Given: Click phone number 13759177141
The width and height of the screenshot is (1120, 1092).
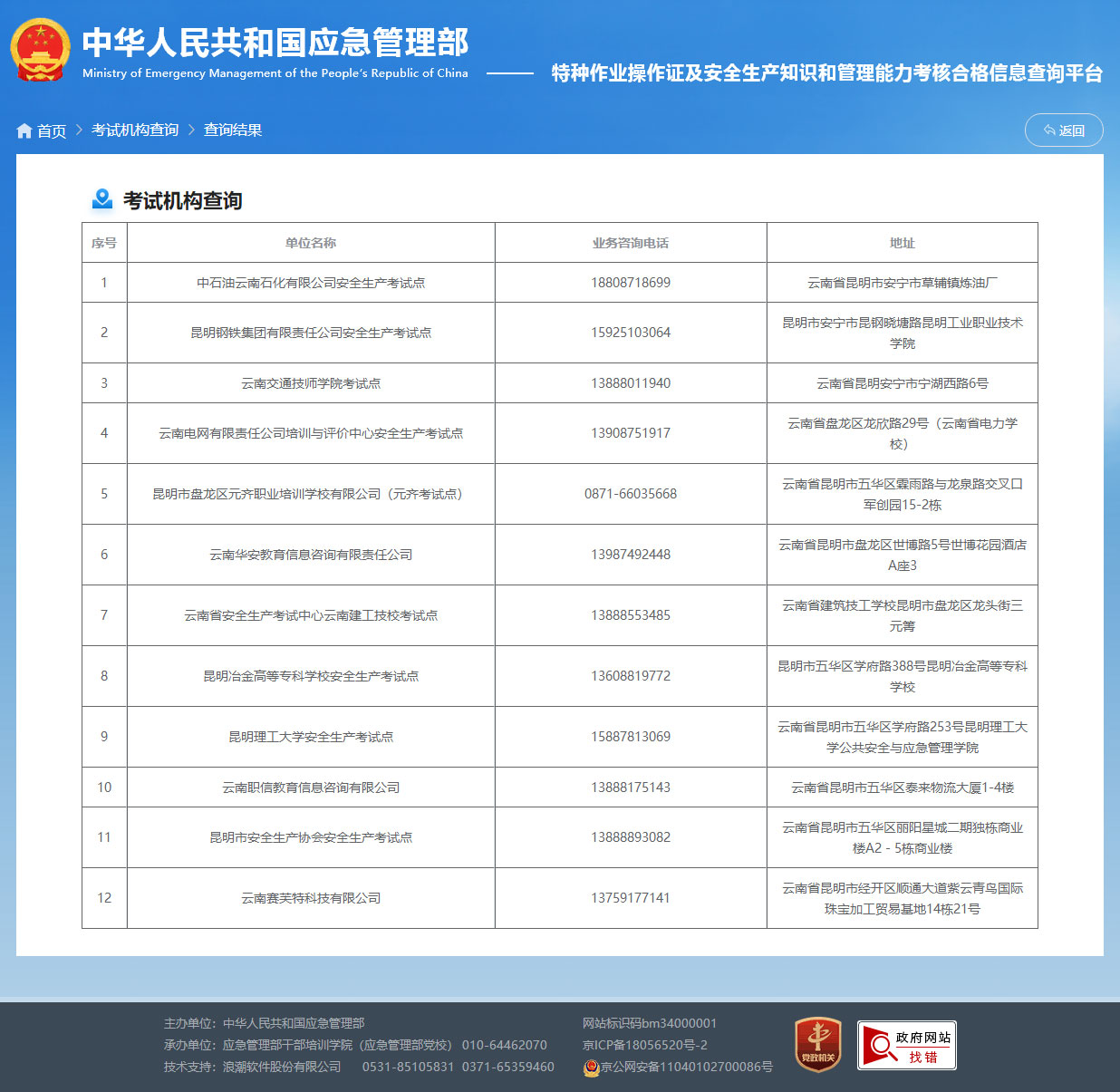Looking at the screenshot, I should click(x=631, y=898).
